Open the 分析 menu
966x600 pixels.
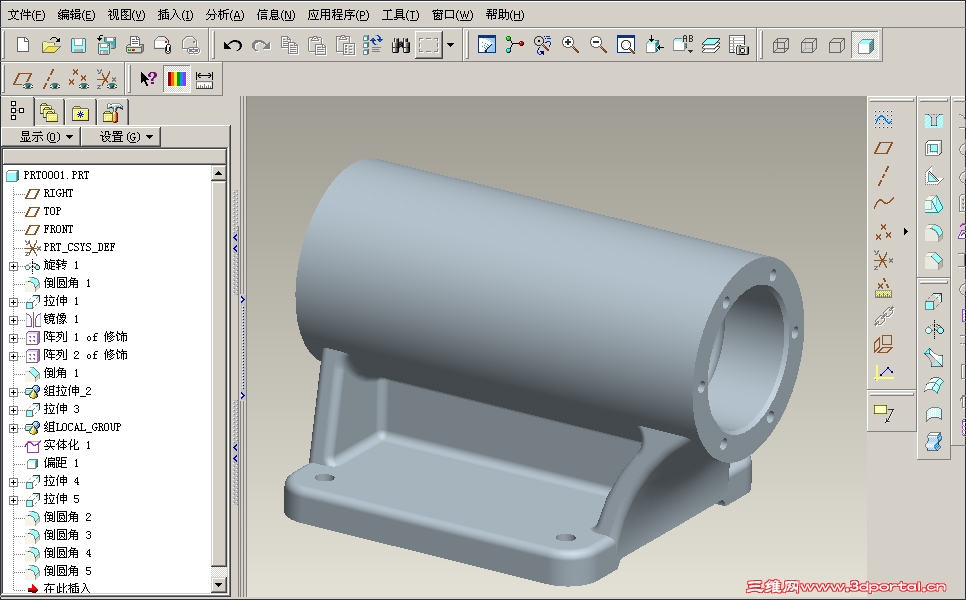coord(225,15)
